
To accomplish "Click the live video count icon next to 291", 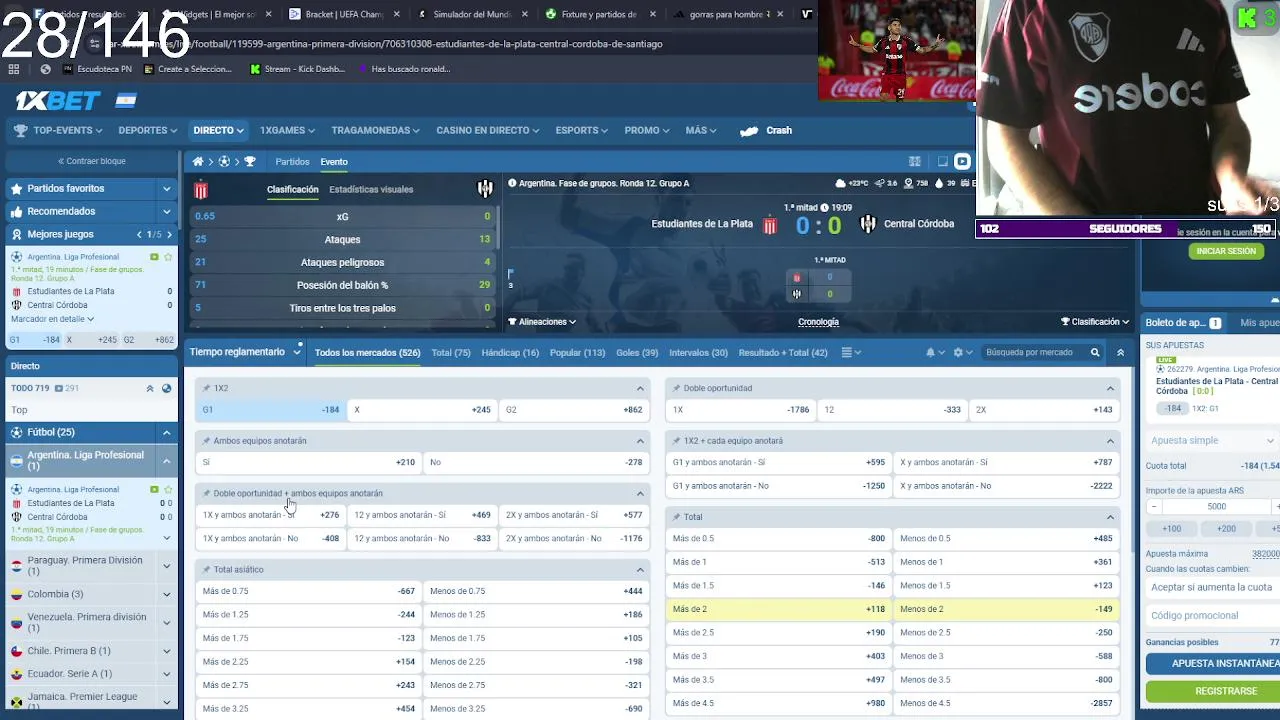I will (59, 388).
